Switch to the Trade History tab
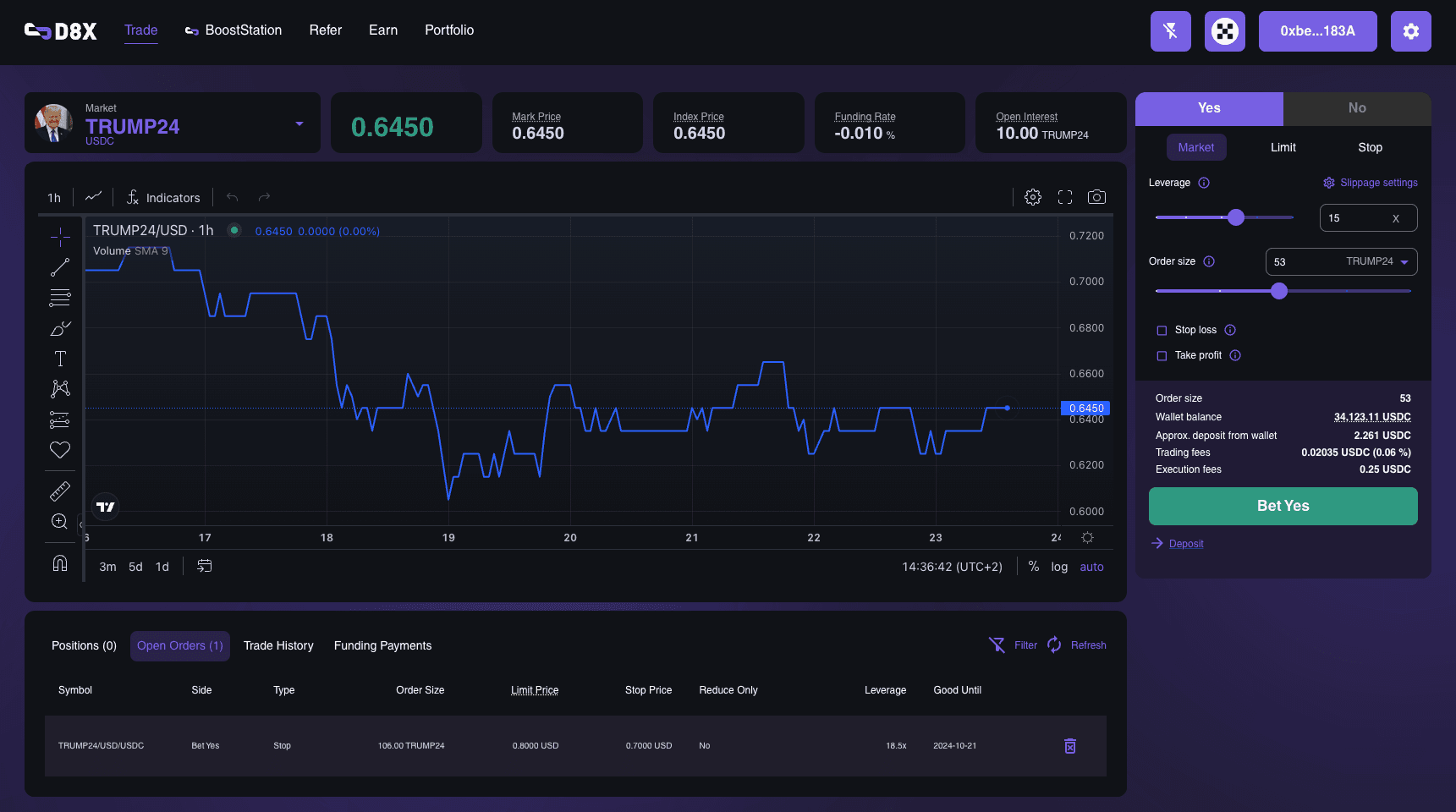The height and width of the screenshot is (812, 1456). (278, 645)
